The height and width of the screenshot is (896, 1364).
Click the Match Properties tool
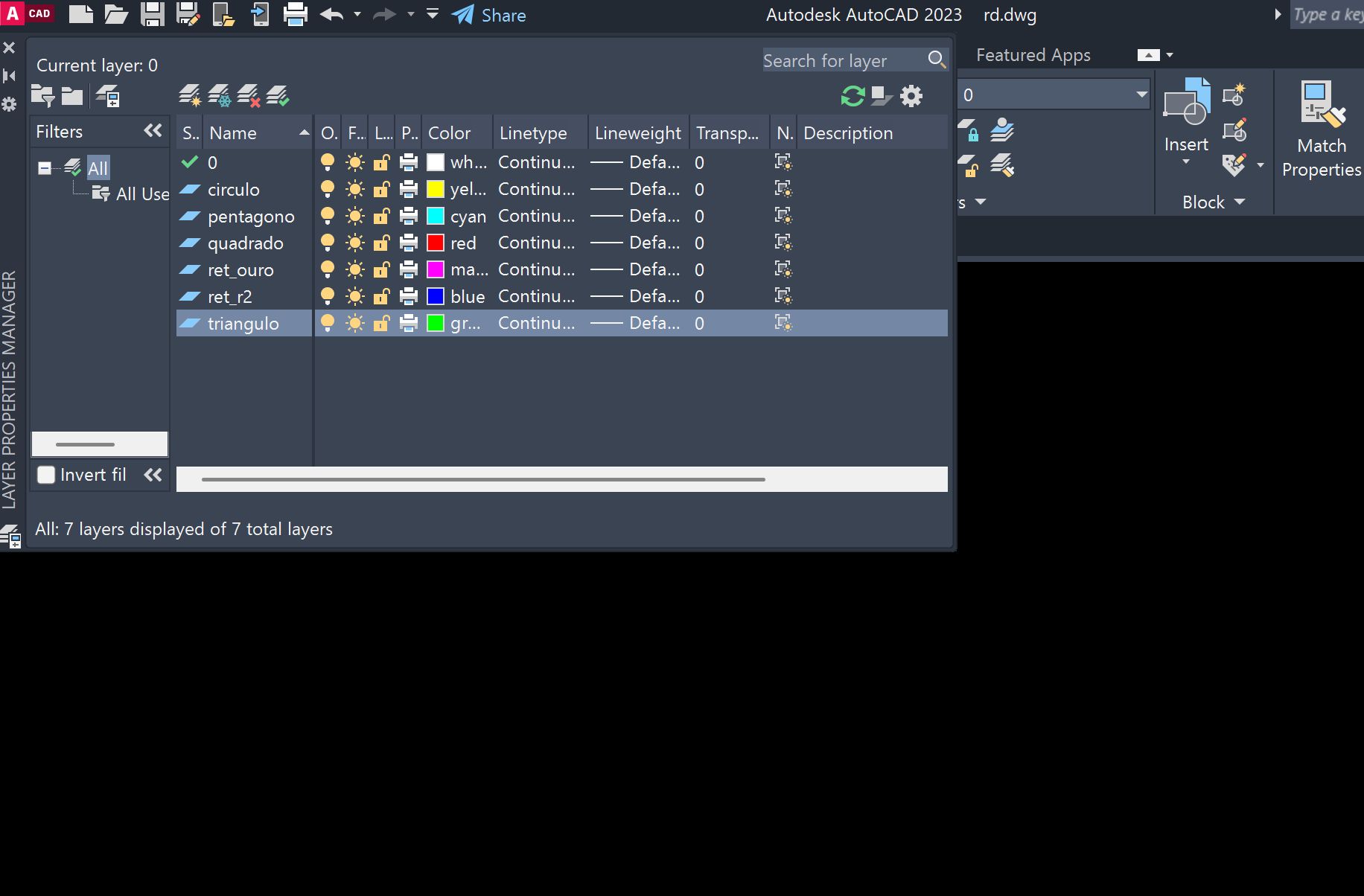coord(1322,130)
